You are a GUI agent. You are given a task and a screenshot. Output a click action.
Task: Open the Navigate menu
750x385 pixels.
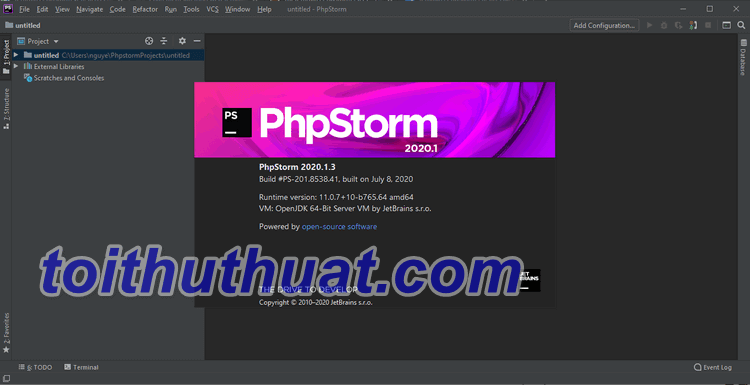click(x=89, y=9)
